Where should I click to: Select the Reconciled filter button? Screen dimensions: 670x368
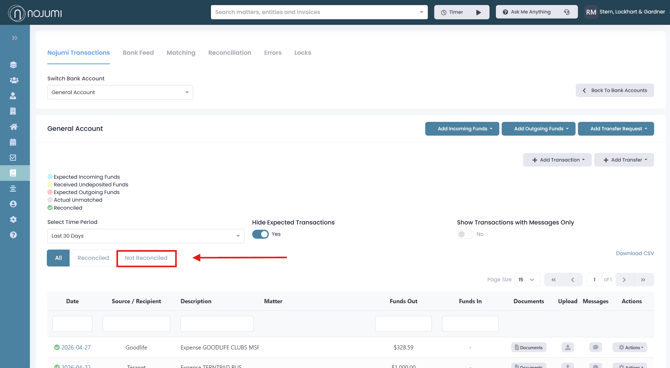click(x=93, y=258)
